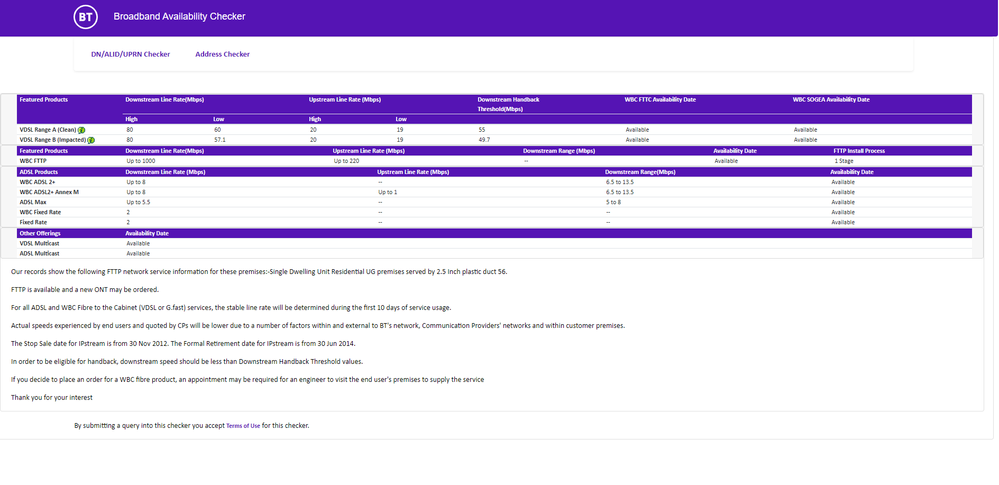Image resolution: width=999 pixels, height=485 pixels.
Task: Click the Other Offerings section header
Action: pos(41,233)
